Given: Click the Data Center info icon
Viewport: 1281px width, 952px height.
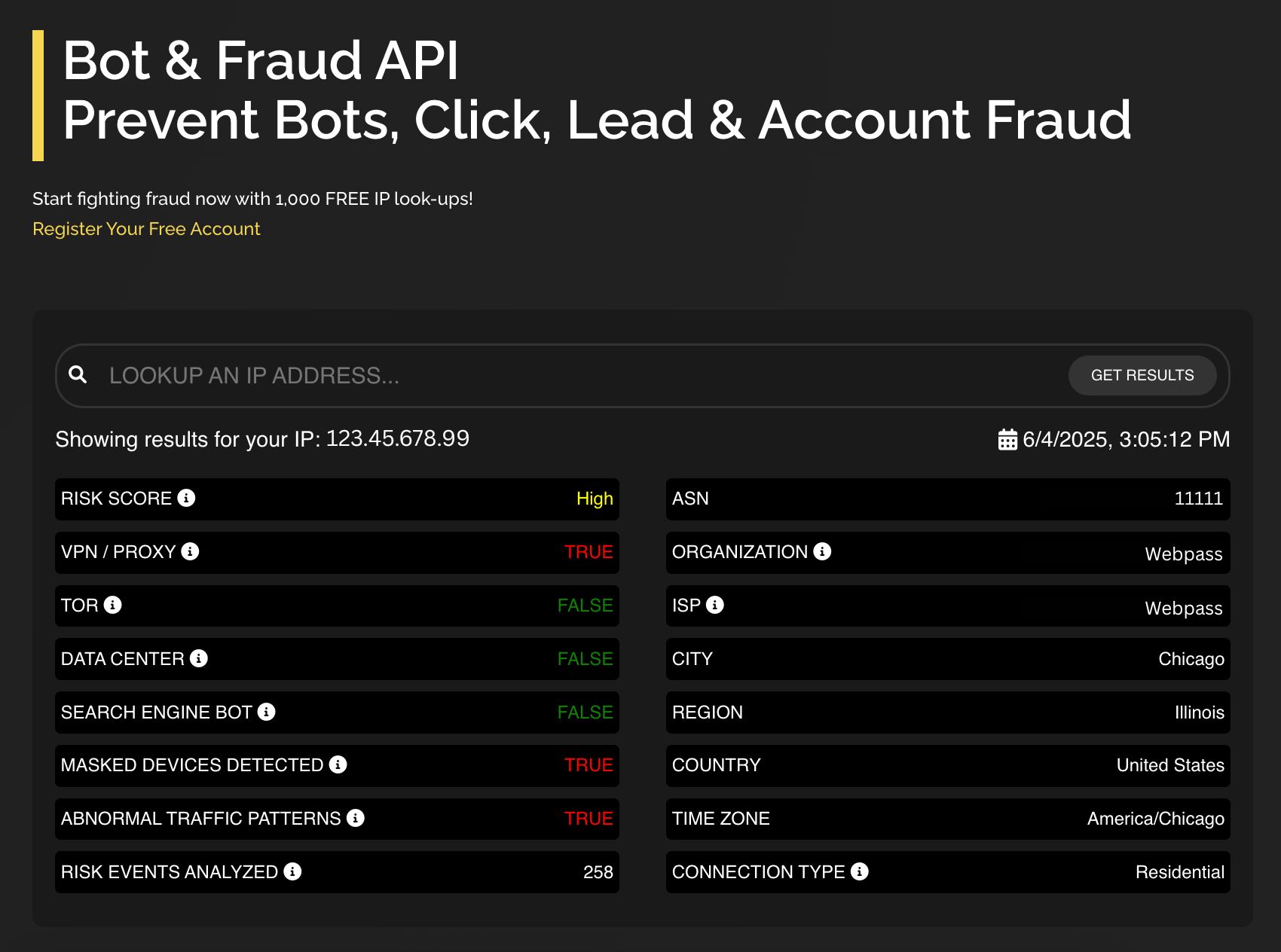Looking at the screenshot, I should point(197,659).
